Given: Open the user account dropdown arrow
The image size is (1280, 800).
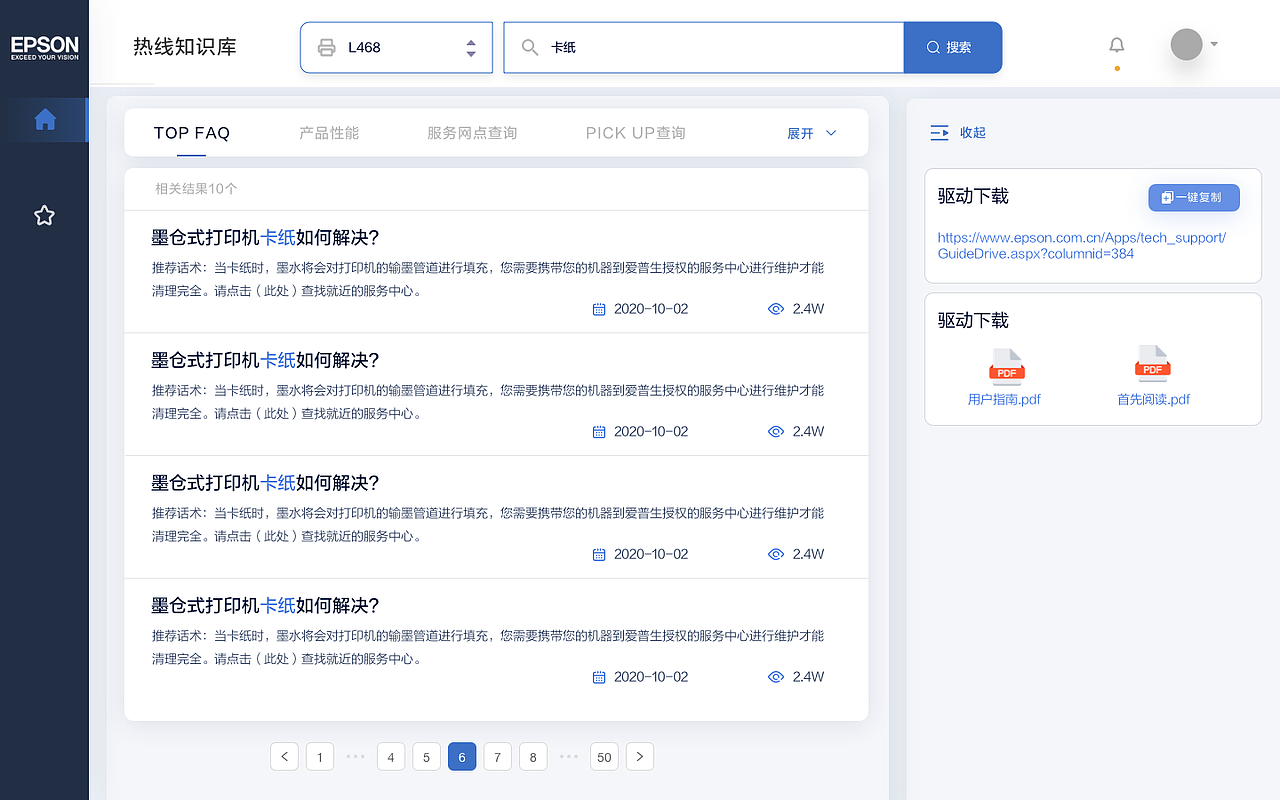Looking at the screenshot, I should tap(1214, 44).
